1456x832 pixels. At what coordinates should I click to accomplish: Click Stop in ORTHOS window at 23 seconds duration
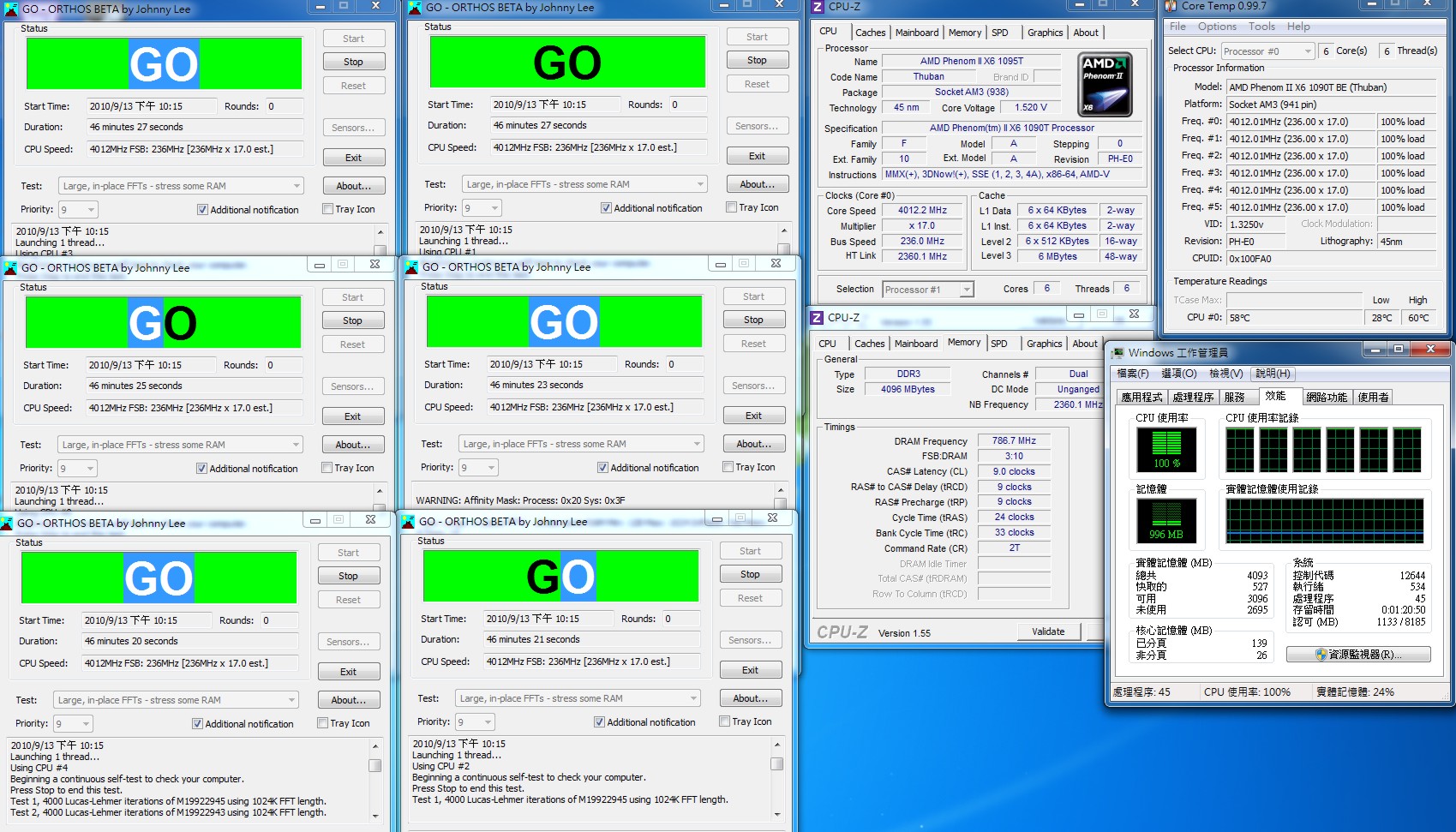(753, 320)
